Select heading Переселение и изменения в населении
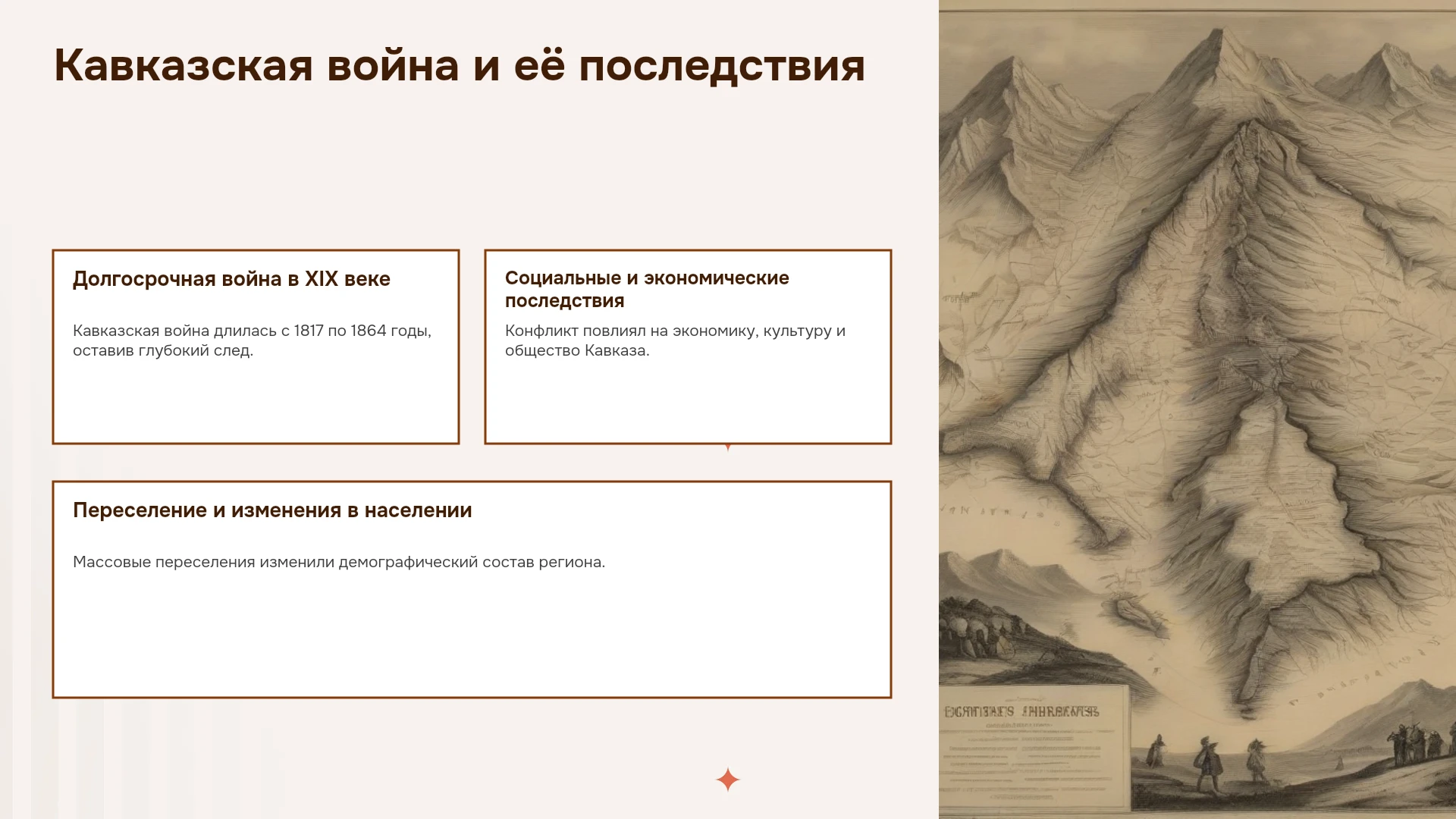Image resolution: width=1456 pixels, height=819 pixels. coord(272,510)
